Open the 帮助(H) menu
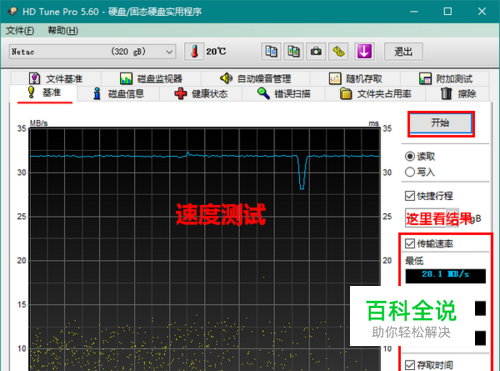The height and width of the screenshot is (371, 500). coord(63,31)
